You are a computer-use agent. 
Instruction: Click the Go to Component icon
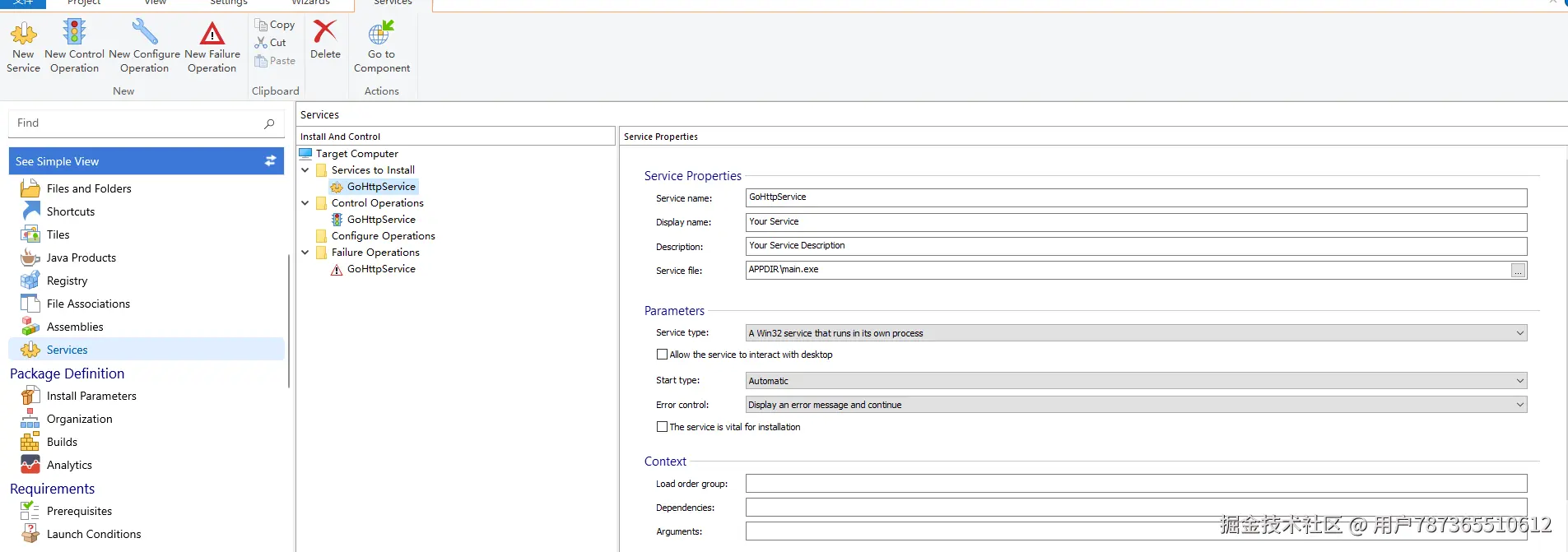pos(381,34)
